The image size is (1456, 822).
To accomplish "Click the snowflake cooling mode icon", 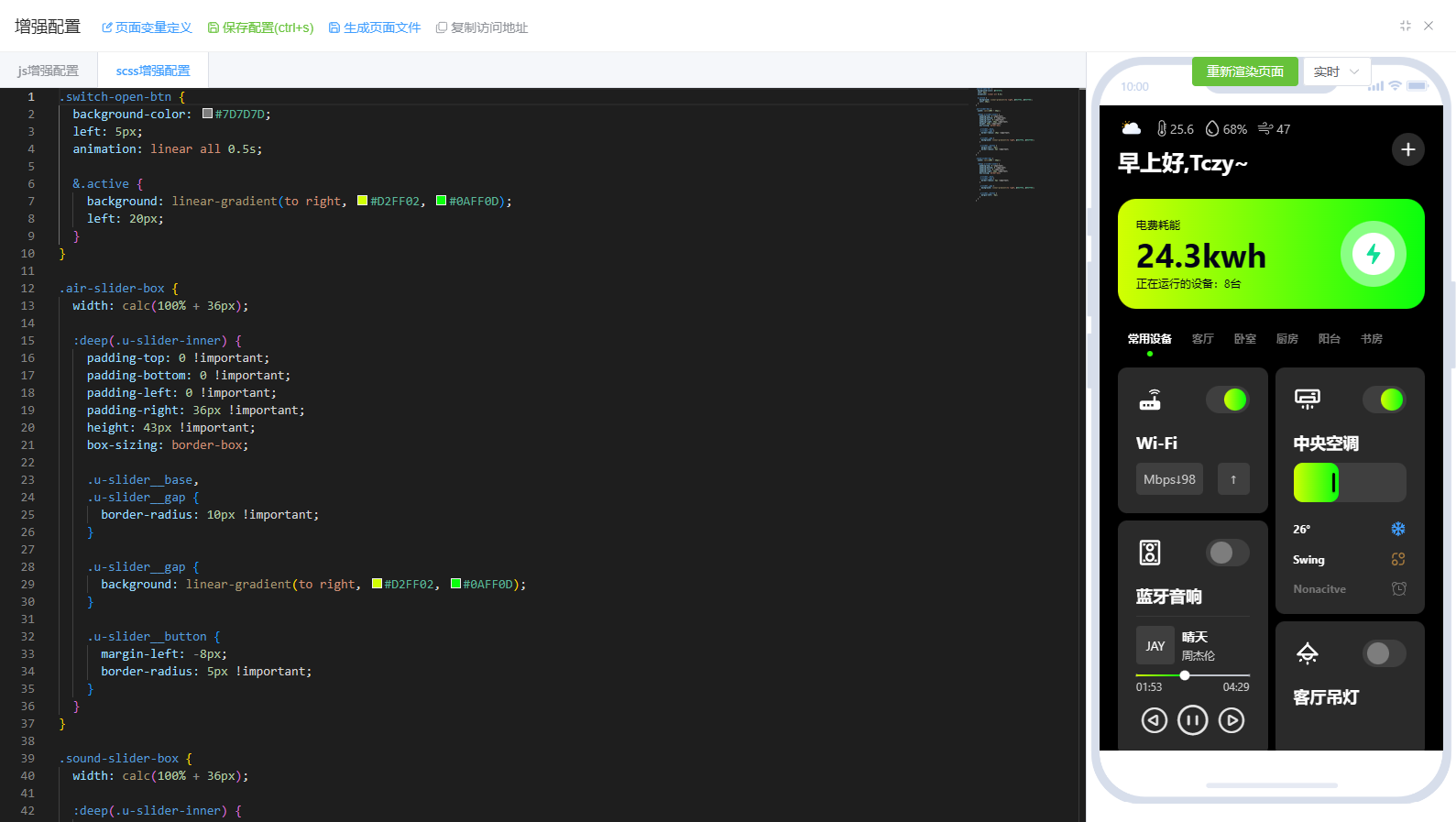I will (x=1398, y=529).
